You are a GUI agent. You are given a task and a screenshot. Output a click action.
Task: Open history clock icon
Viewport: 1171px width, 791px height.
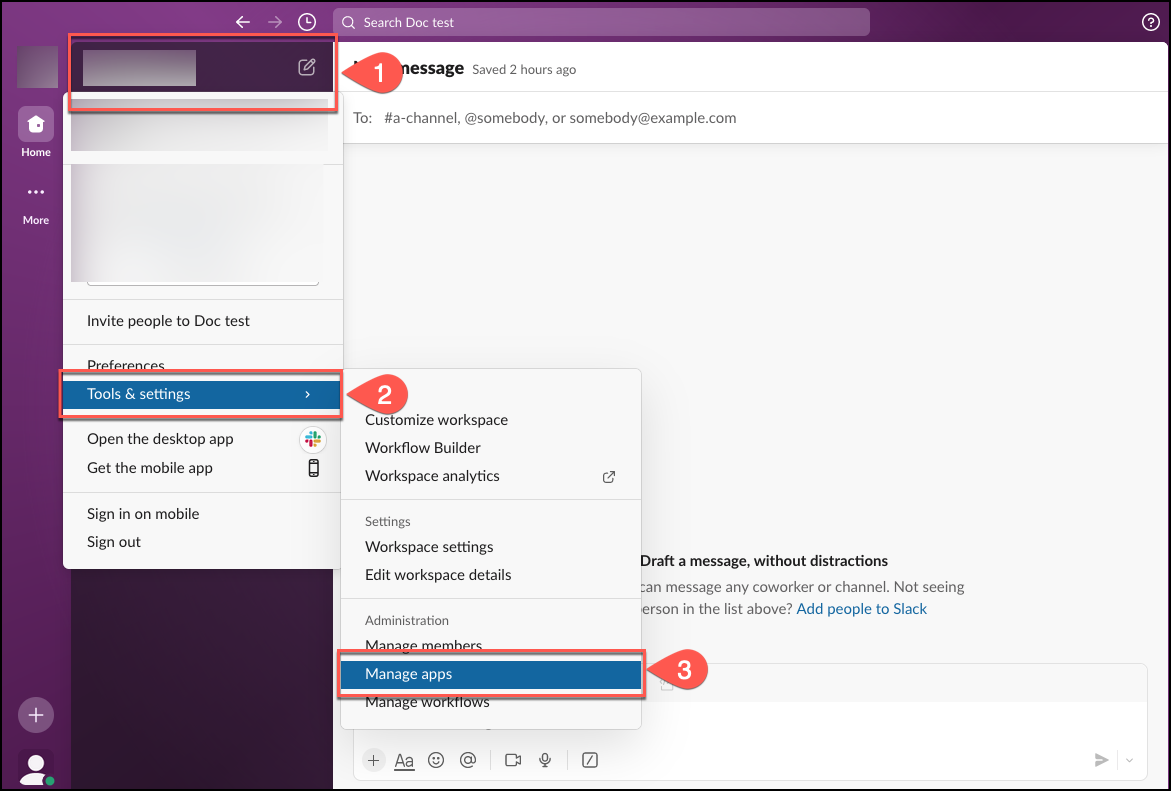coord(307,22)
